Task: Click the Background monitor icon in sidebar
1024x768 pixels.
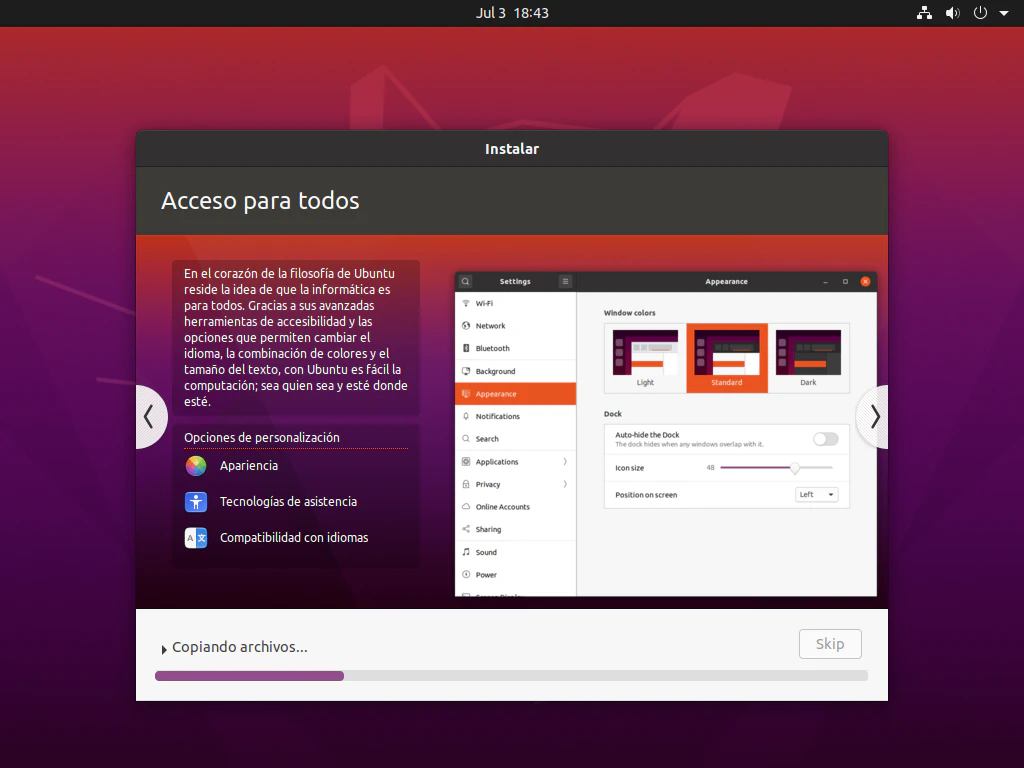Action: coord(466,372)
